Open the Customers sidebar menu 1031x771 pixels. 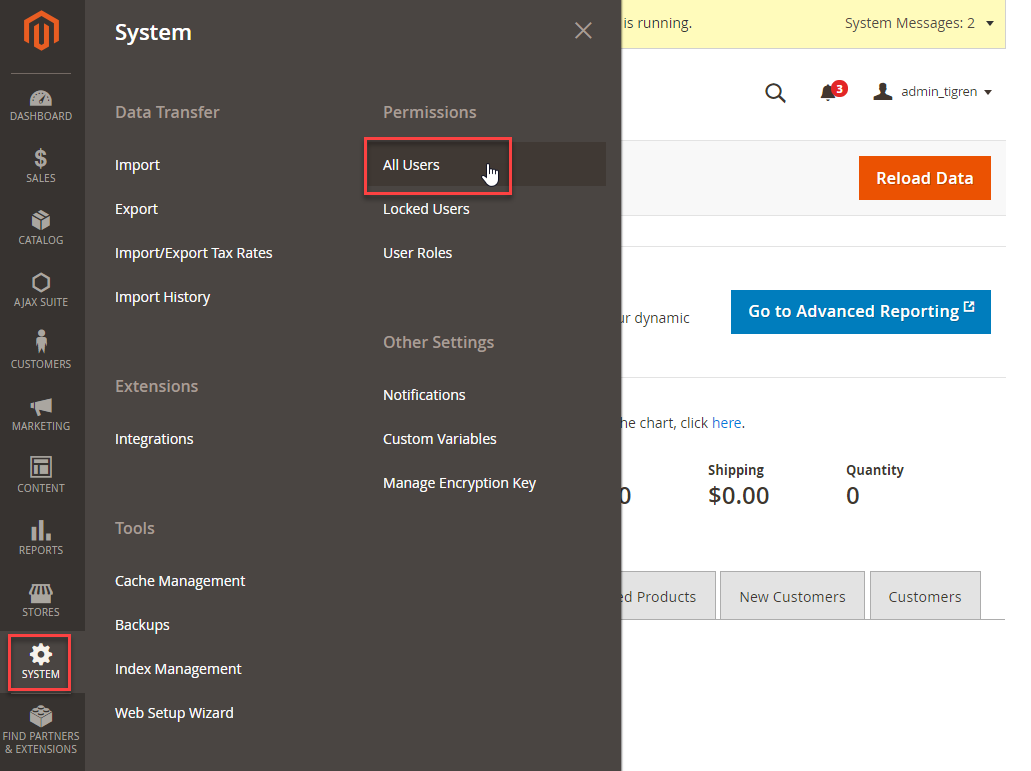[41, 350]
